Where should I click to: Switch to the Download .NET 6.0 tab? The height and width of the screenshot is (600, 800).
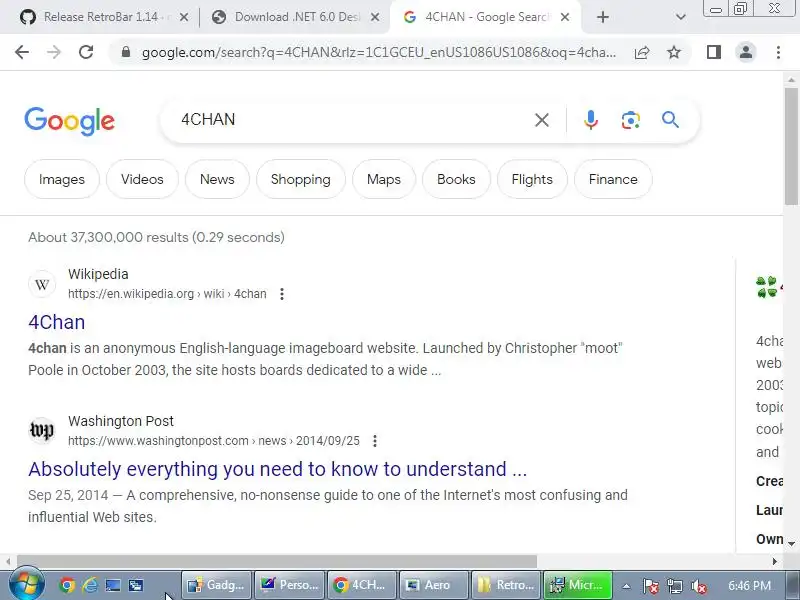click(296, 17)
